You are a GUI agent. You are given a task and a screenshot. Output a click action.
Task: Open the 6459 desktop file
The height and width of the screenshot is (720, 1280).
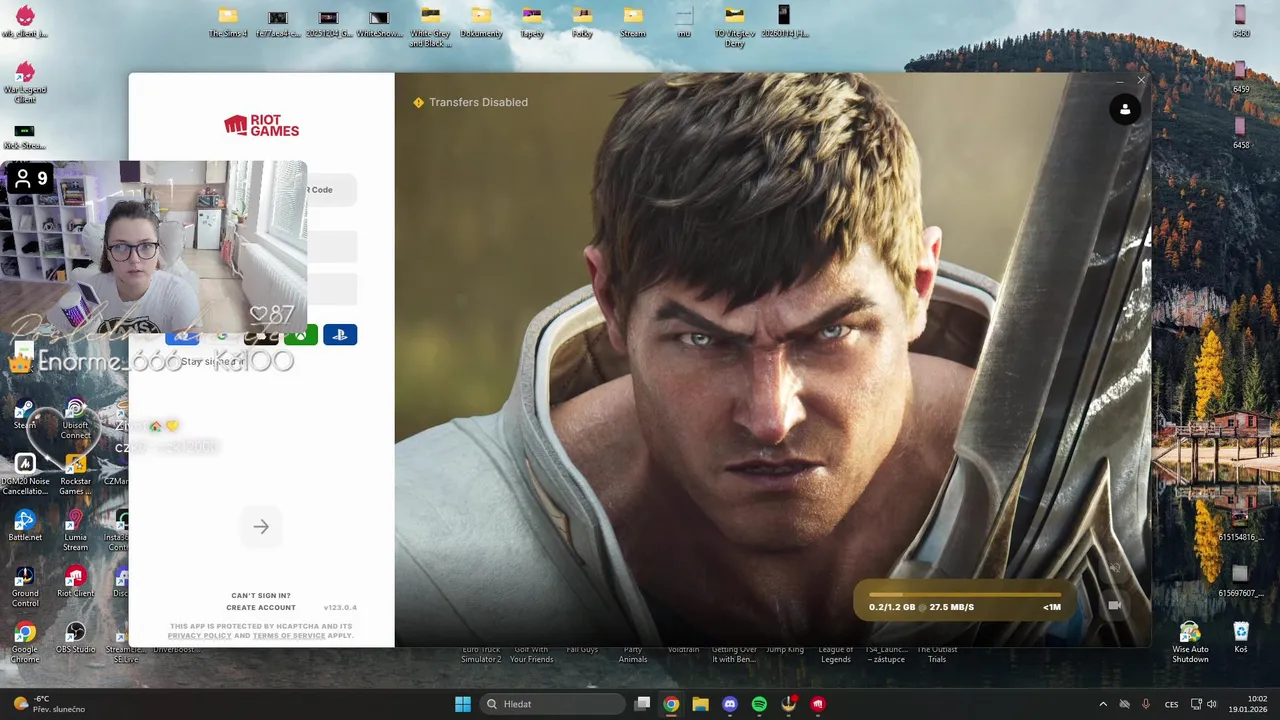pos(1241,78)
